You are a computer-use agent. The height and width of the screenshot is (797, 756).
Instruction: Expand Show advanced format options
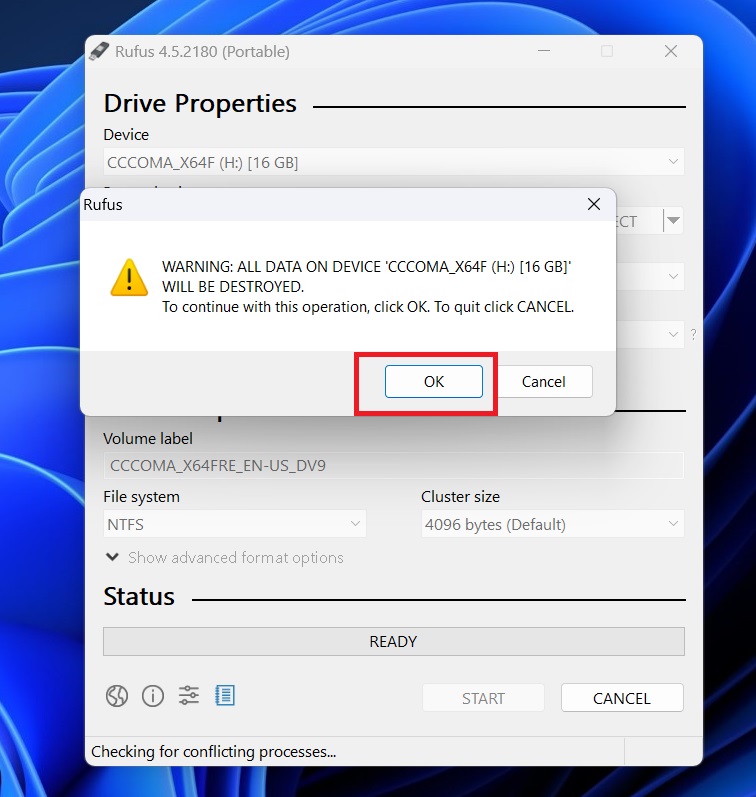(x=224, y=558)
